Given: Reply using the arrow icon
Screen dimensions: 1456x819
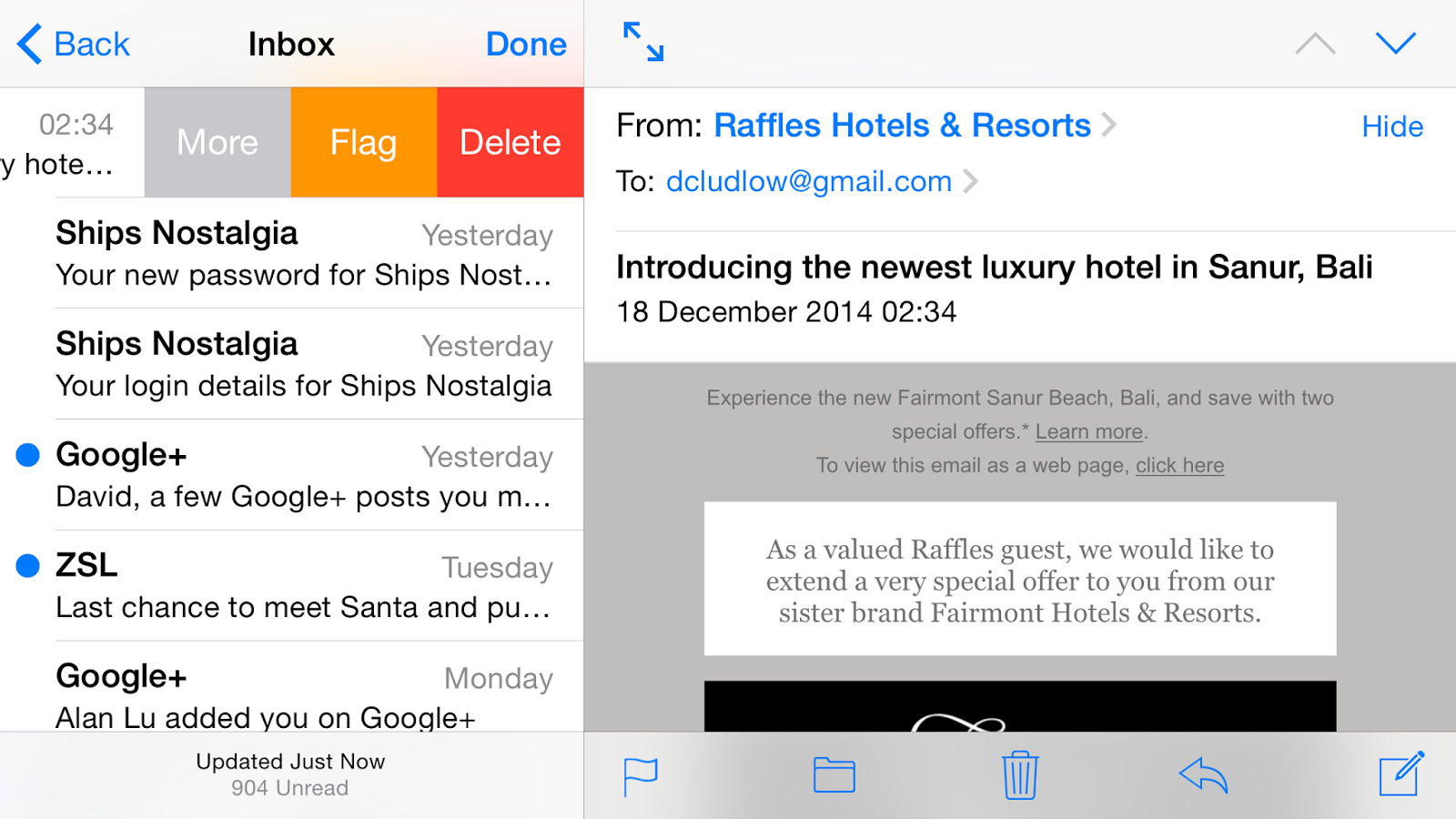Looking at the screenshot, I should pyautogui.click(x=1203, y=775).
